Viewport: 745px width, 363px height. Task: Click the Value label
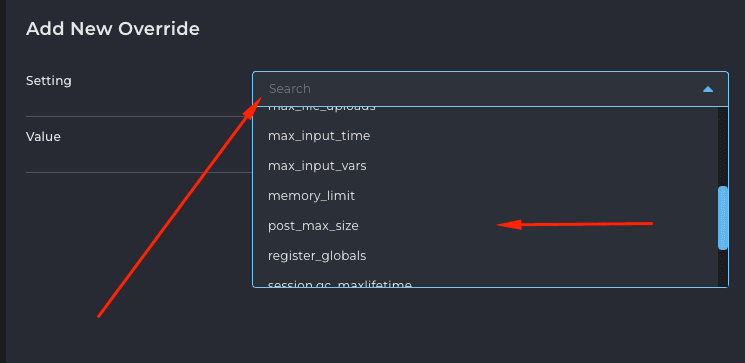pyautogui.click(x=43, y=137)
